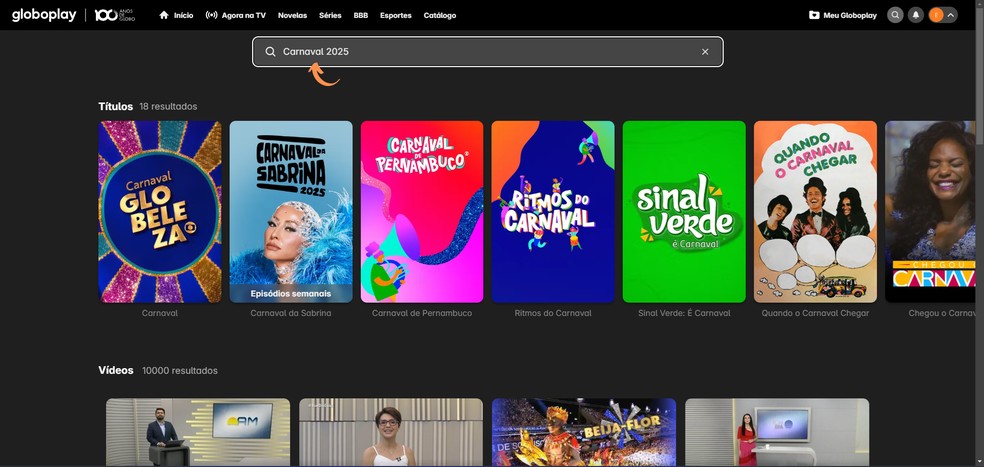Click the house icon beside Início

(x=164, y=15)
